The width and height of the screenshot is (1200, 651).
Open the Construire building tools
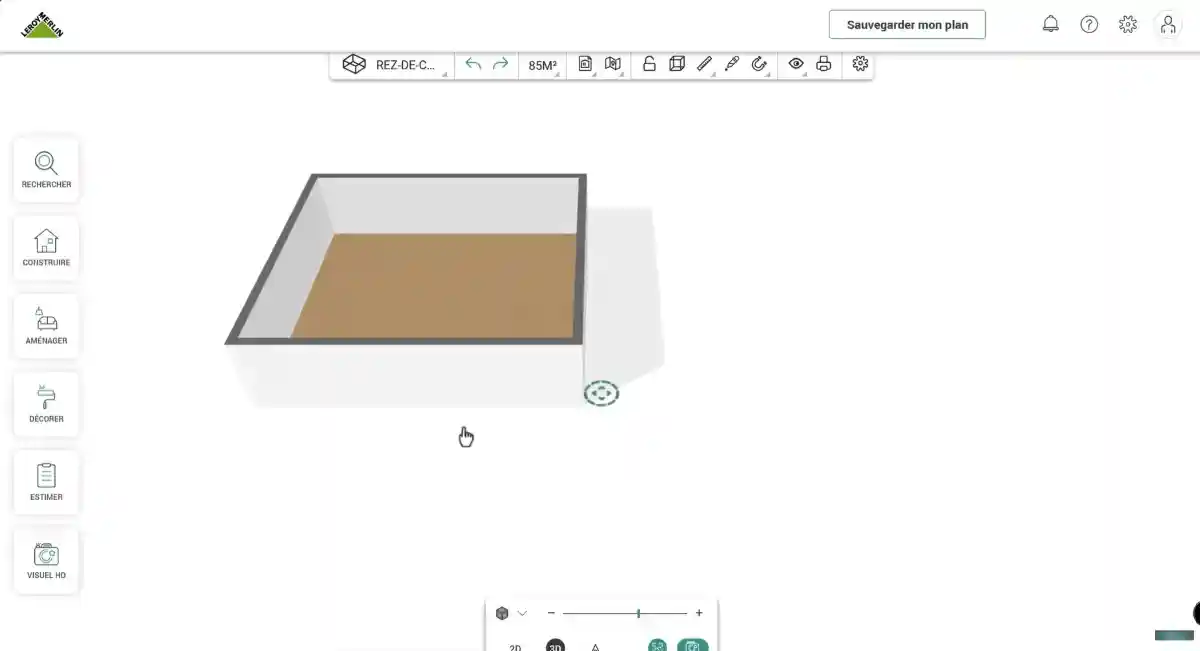tap(46, 248)
